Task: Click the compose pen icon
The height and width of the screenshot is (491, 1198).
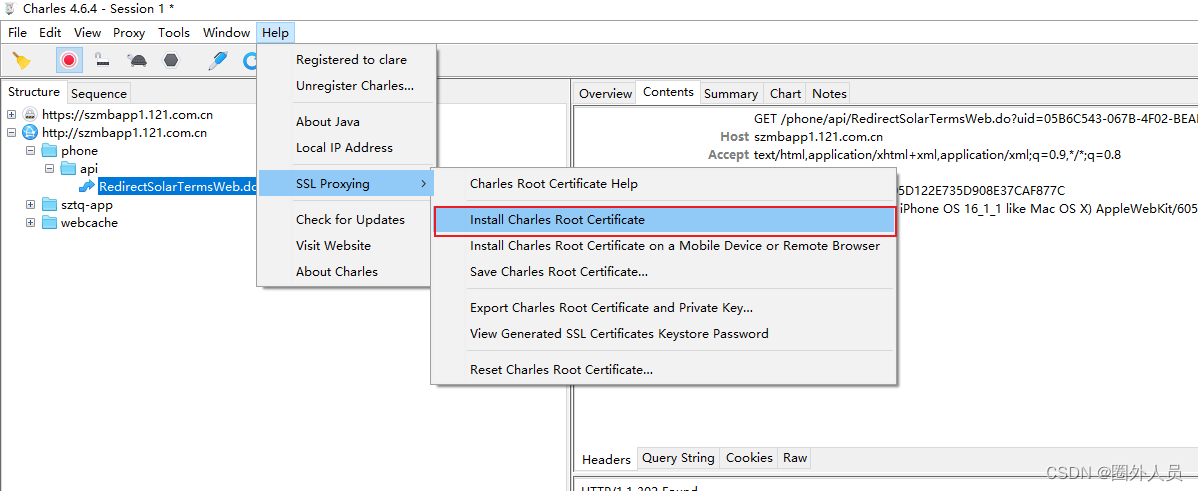Action: point(218,60)
